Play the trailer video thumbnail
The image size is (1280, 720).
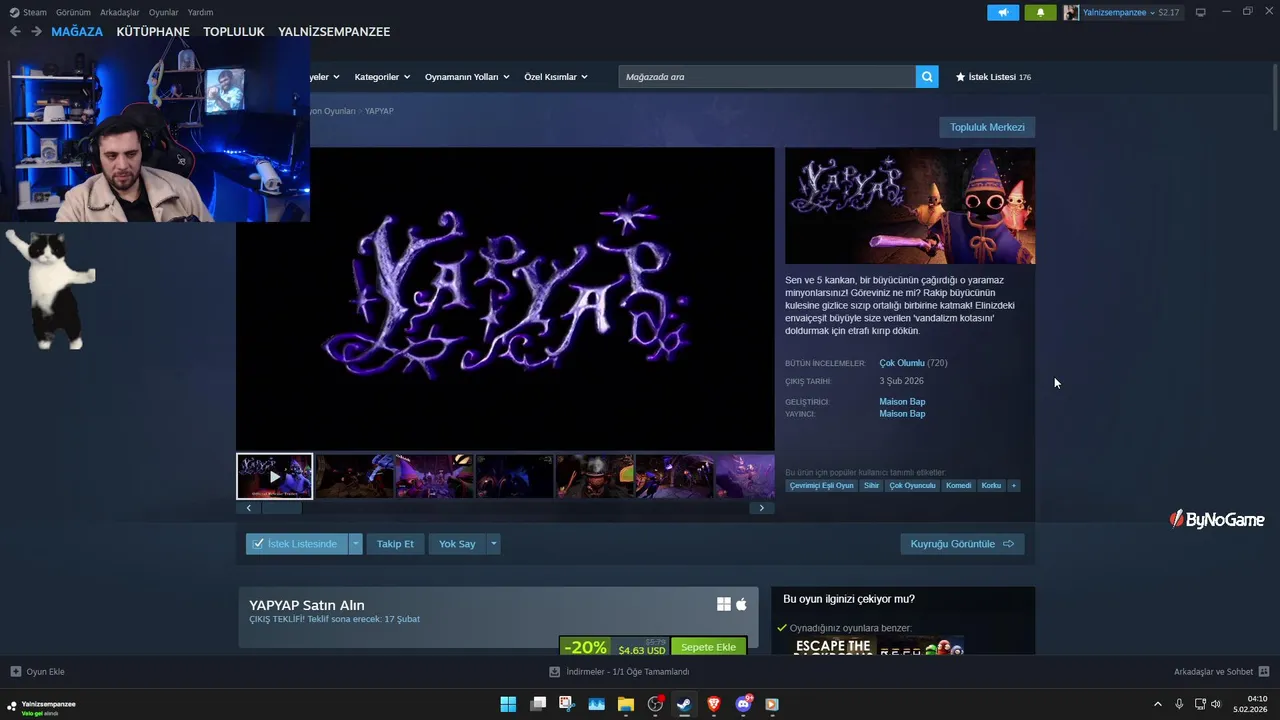(x=274, y=476)
